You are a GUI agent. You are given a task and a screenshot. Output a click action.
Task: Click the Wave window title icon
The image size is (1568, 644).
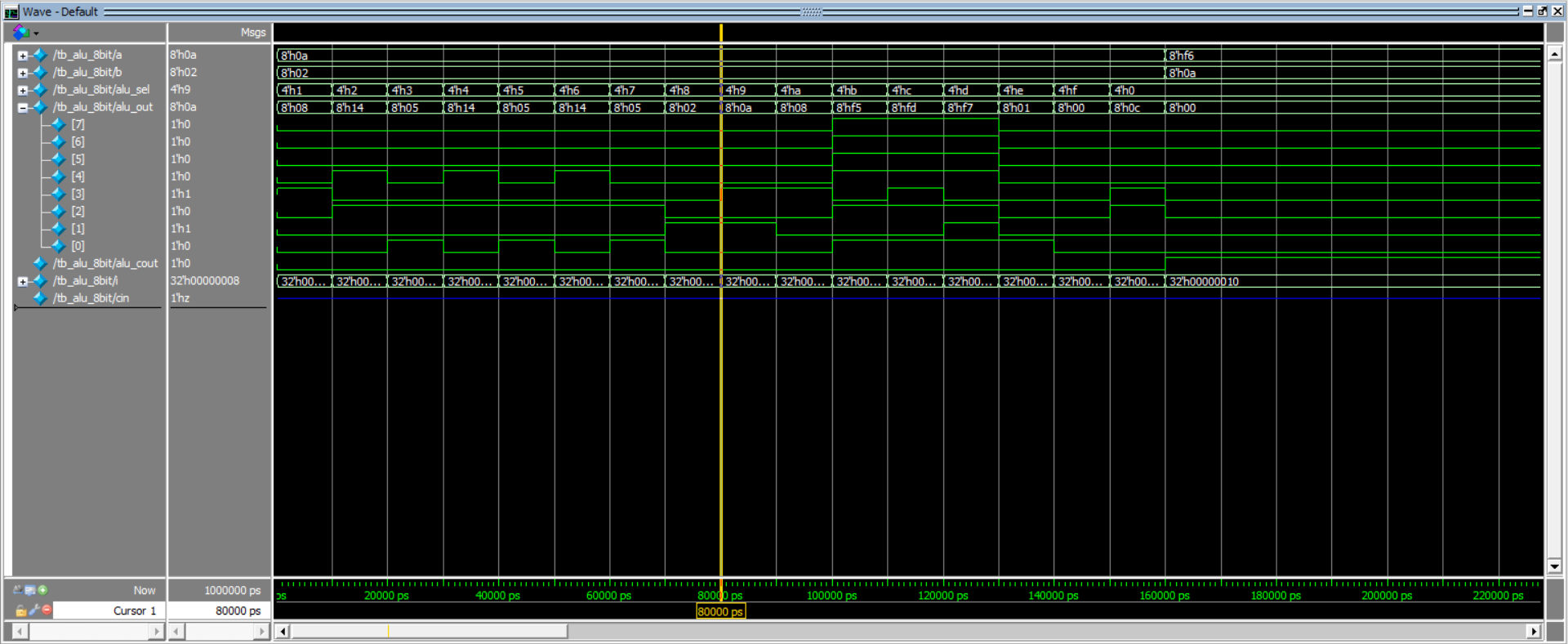tap(11, 11)
